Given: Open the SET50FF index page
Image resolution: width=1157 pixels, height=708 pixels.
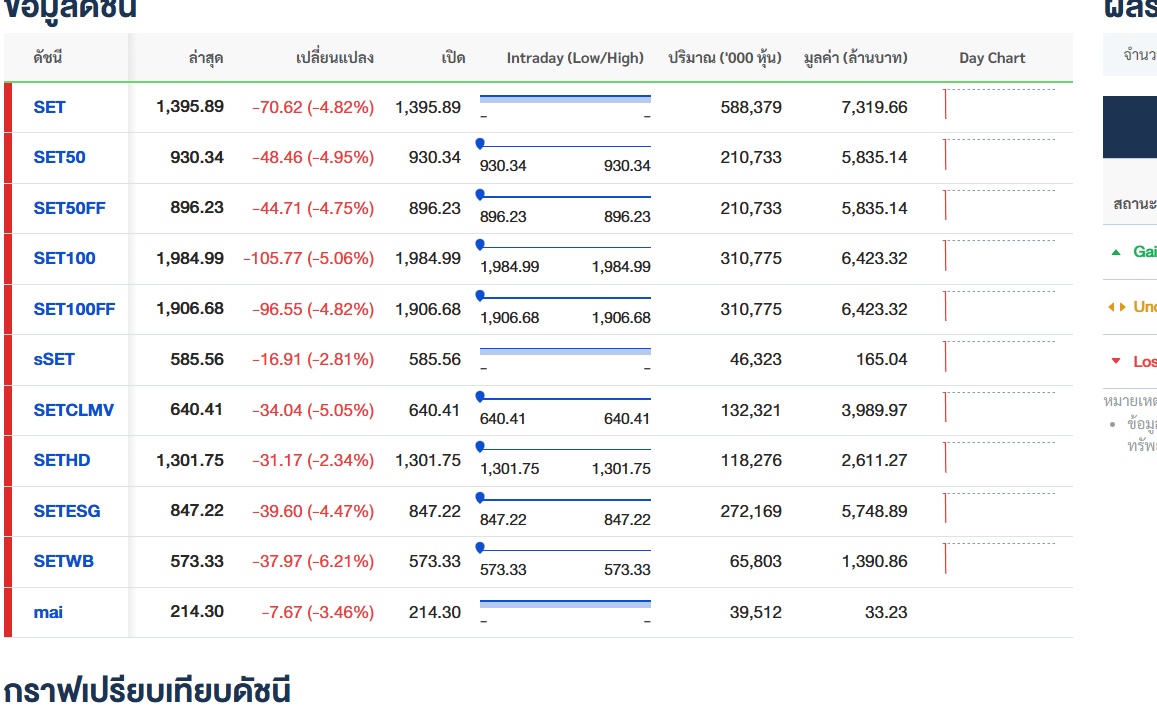Looking at the screenshot, I should (x=69, y=208).
